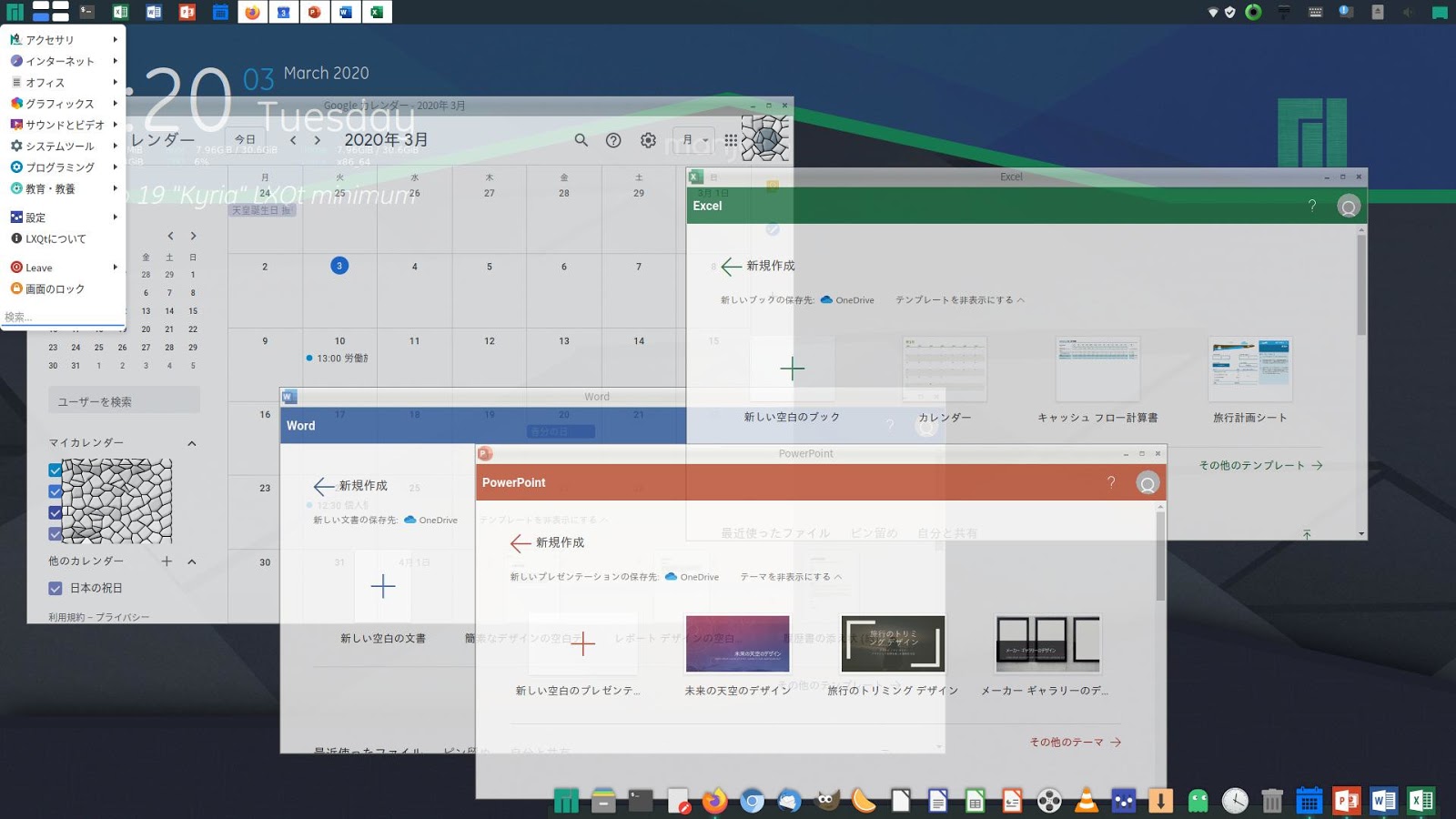This screenshot has width=1456, height=819.
Task: Toggle the 日本の祝日 calendar checkbox
Action: point(56,589)
